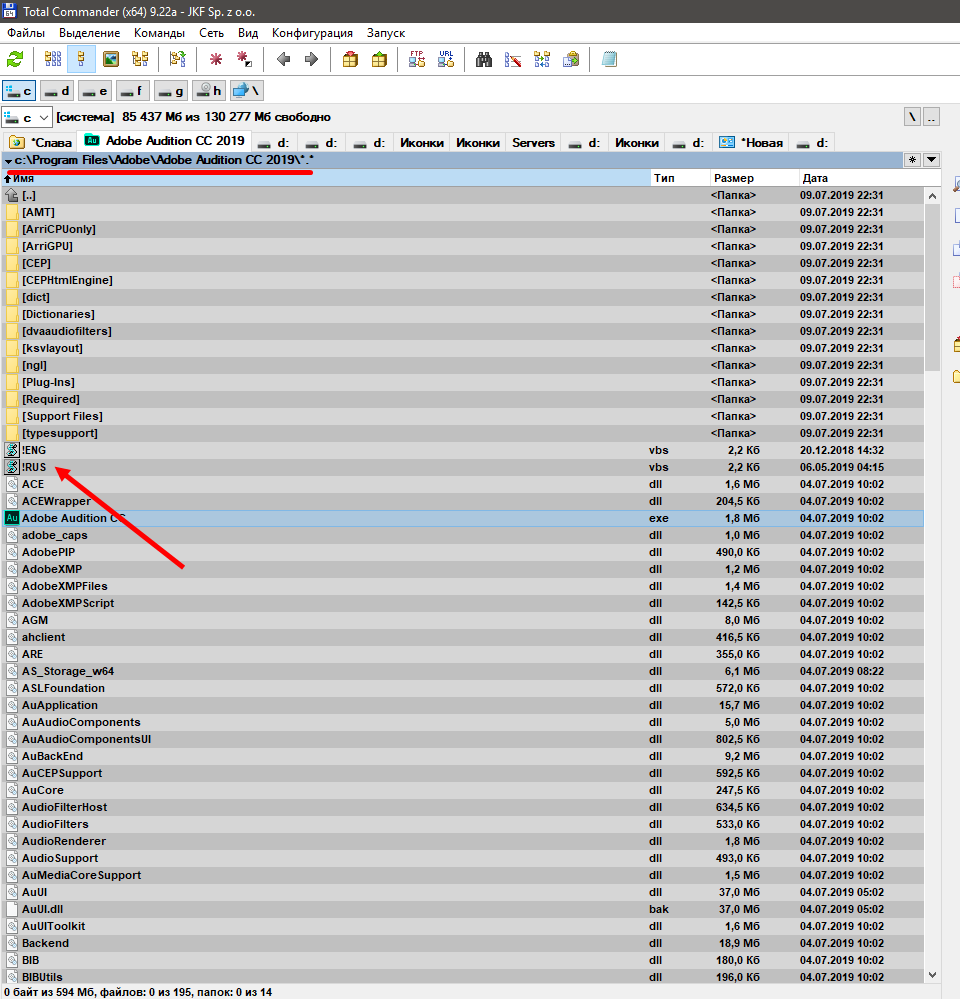This screenshot has height=999, width=960.
Task: Click the green Refresh panel icon
Action: [x=15, y=60]
